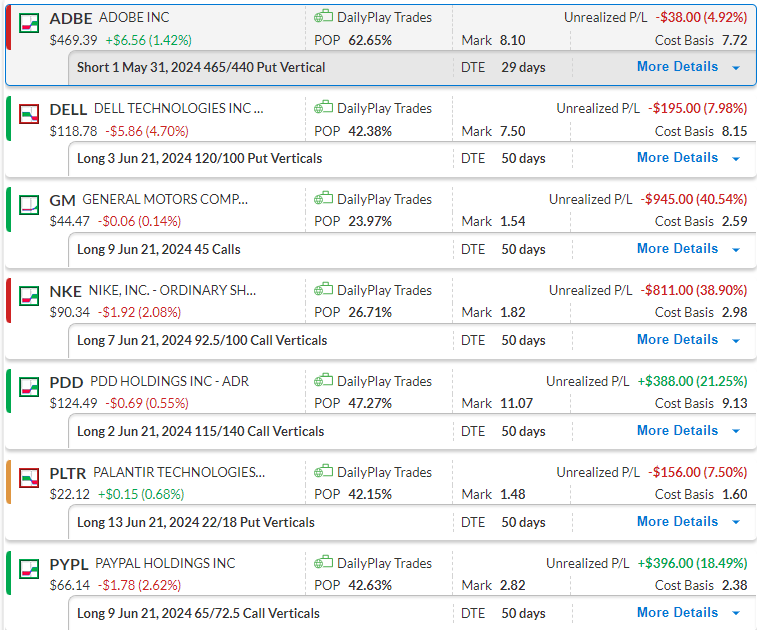Click More Details link for DELL put verticals

click(677, 157)
